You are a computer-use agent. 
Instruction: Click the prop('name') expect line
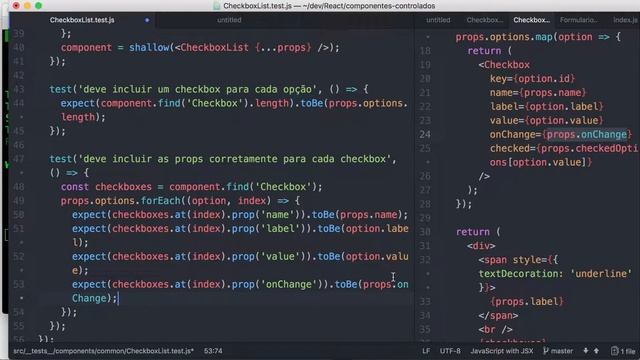[x=240, y=214]
